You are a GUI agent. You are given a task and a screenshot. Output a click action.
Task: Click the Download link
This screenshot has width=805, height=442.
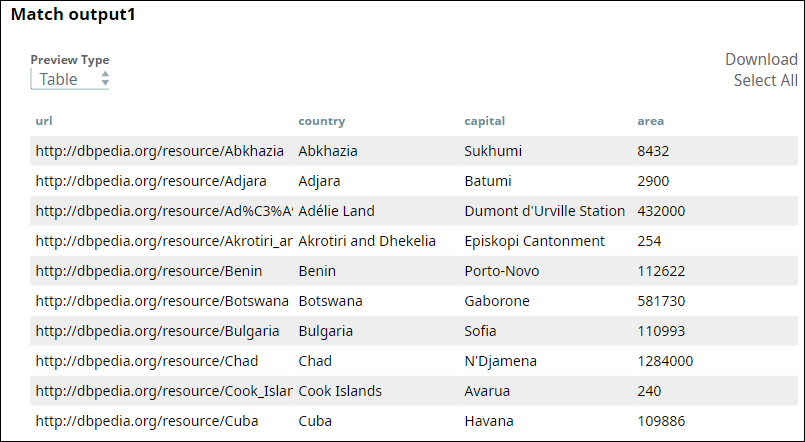(761, 59)
